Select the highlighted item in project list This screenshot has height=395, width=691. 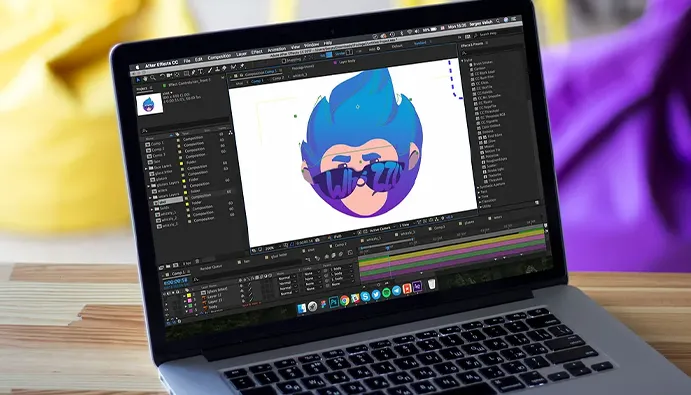pyautogui.click(x=167, y=202)
